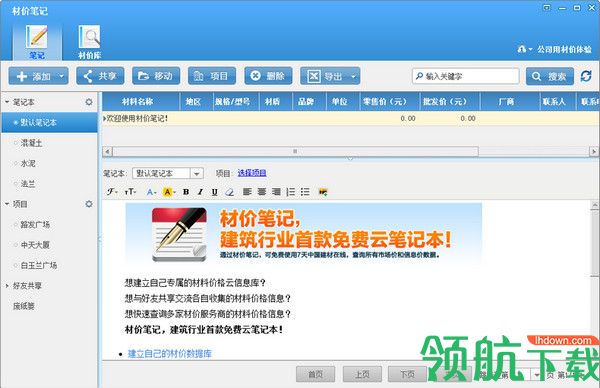Expand the 好友共享 section
Image resolution: width=600 pixels, height=388 pixels.
[x=7, y=286]
